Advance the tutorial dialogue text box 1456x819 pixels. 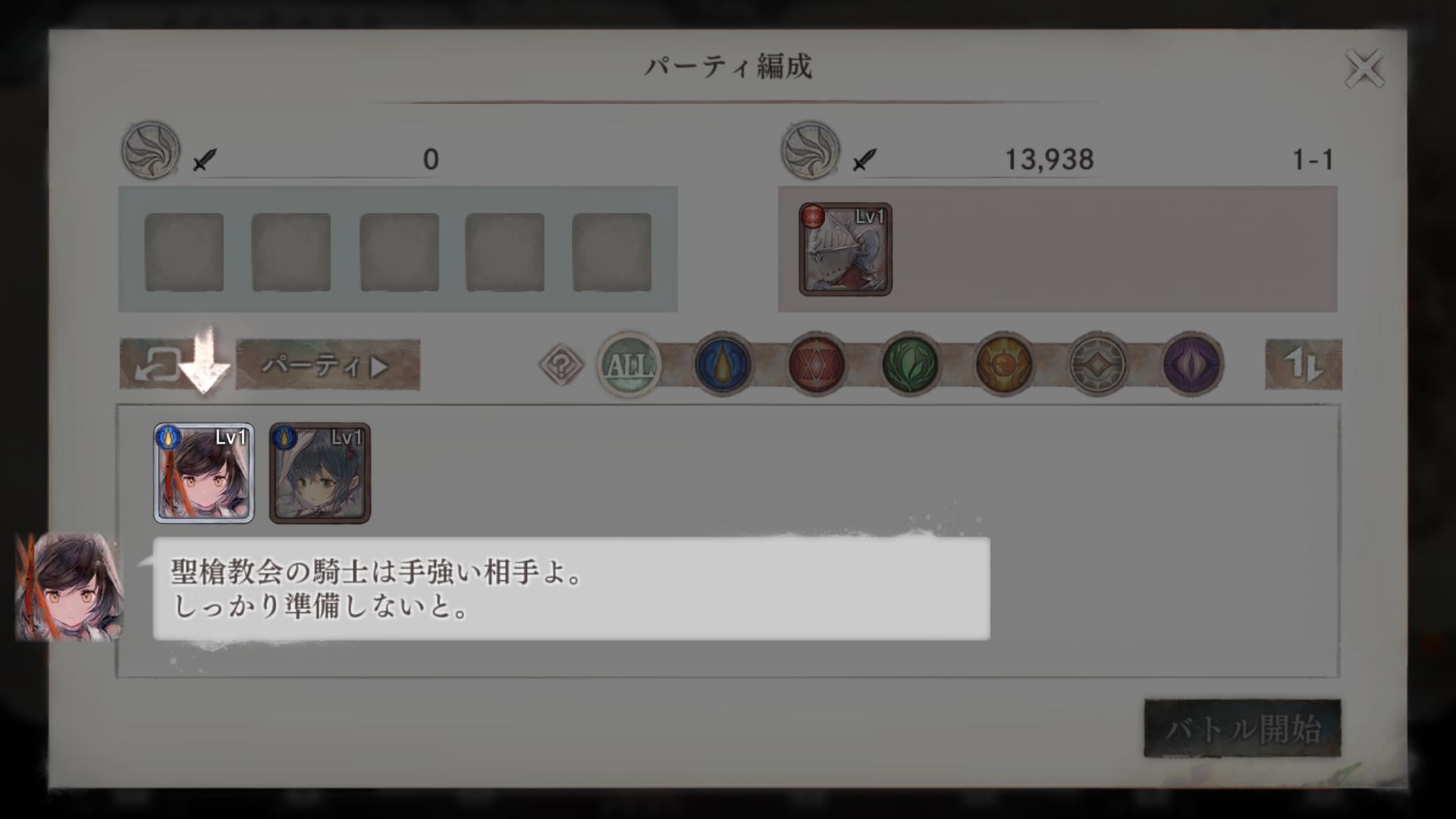572,589
